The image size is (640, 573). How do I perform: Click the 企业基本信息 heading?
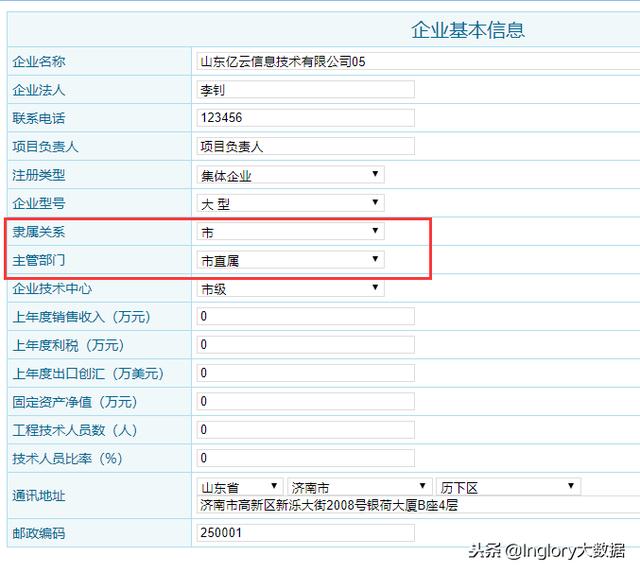[x=468, y=30]
